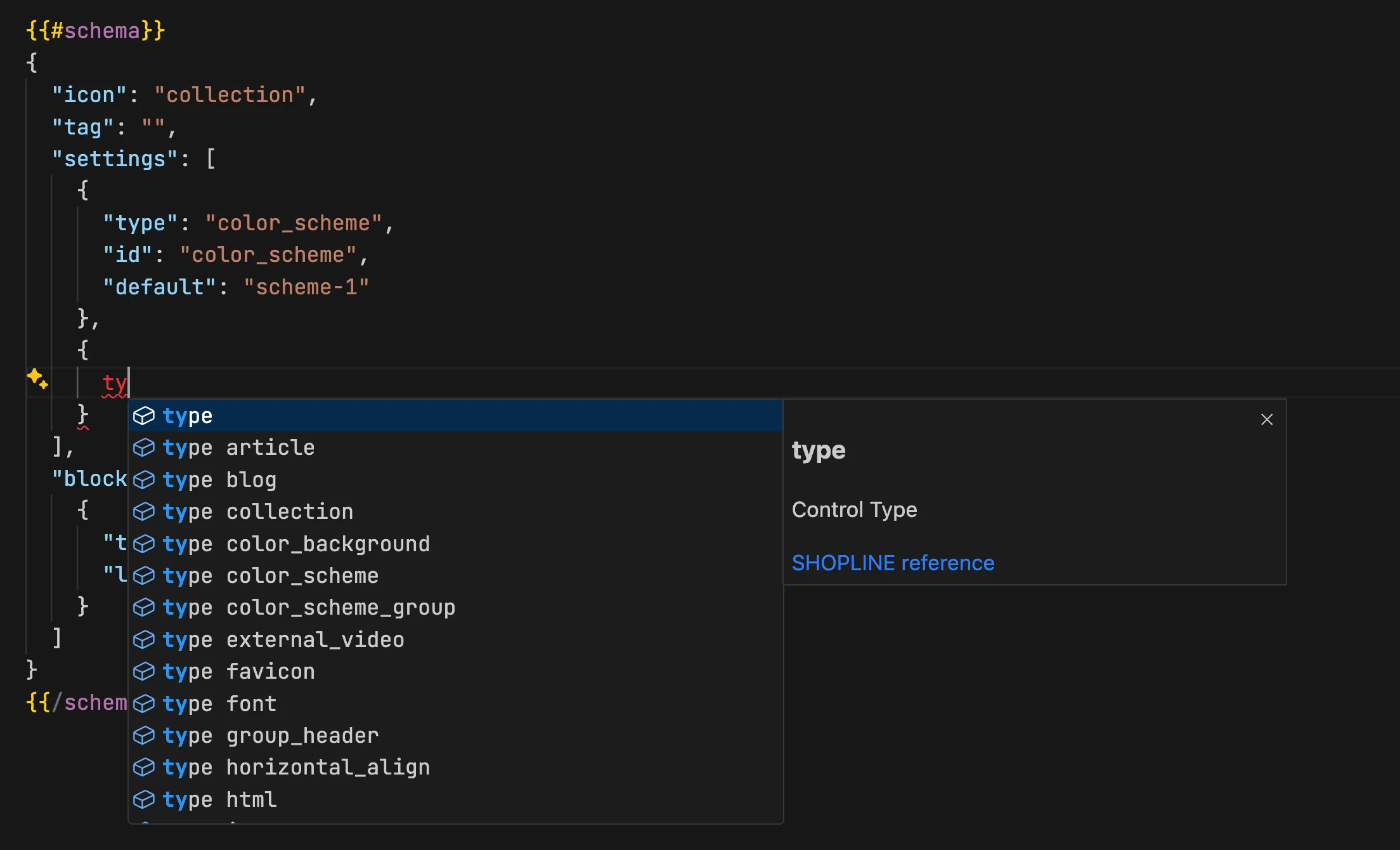Click the "scheme-1" default value text
This screenshot has width=1400, height=850.
point(306,287)
